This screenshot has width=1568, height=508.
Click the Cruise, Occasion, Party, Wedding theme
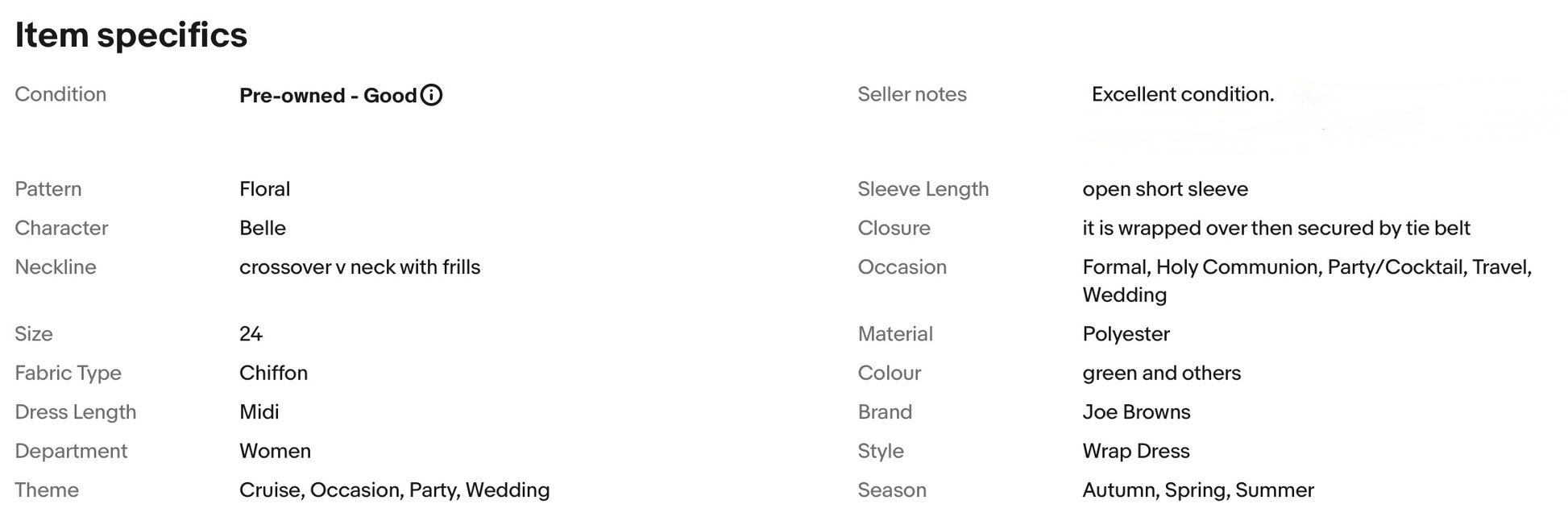pyautogui.click(x=394, y=490)
